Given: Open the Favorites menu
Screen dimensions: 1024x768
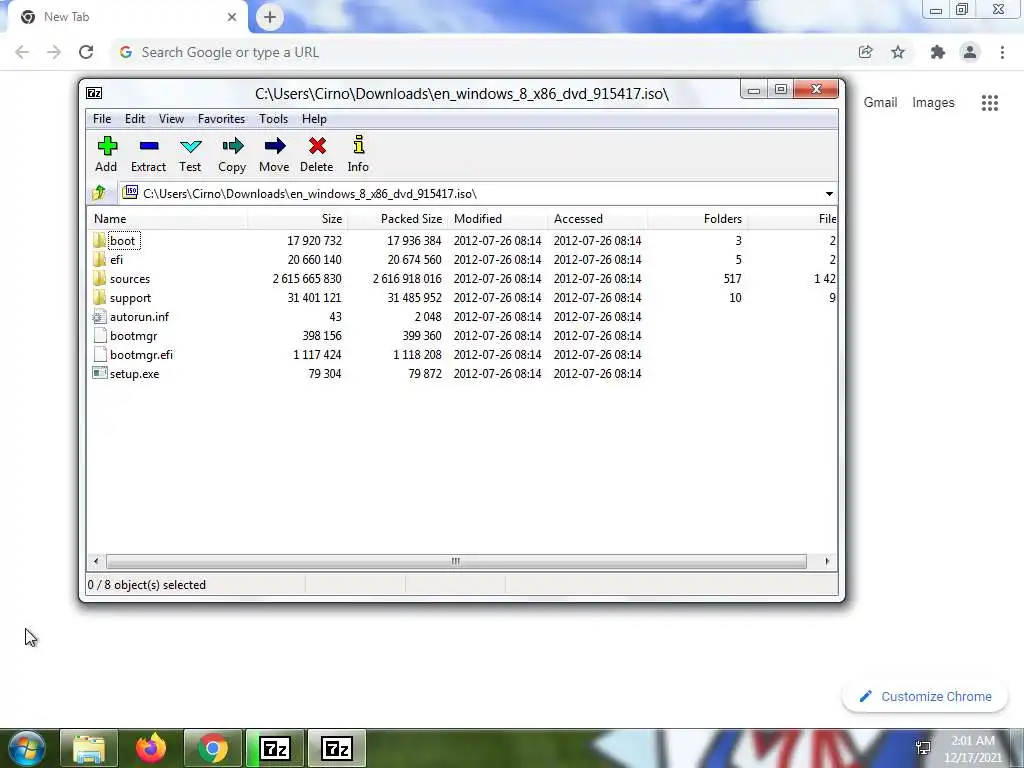Looking at the screenshot, I should point(221,119).
